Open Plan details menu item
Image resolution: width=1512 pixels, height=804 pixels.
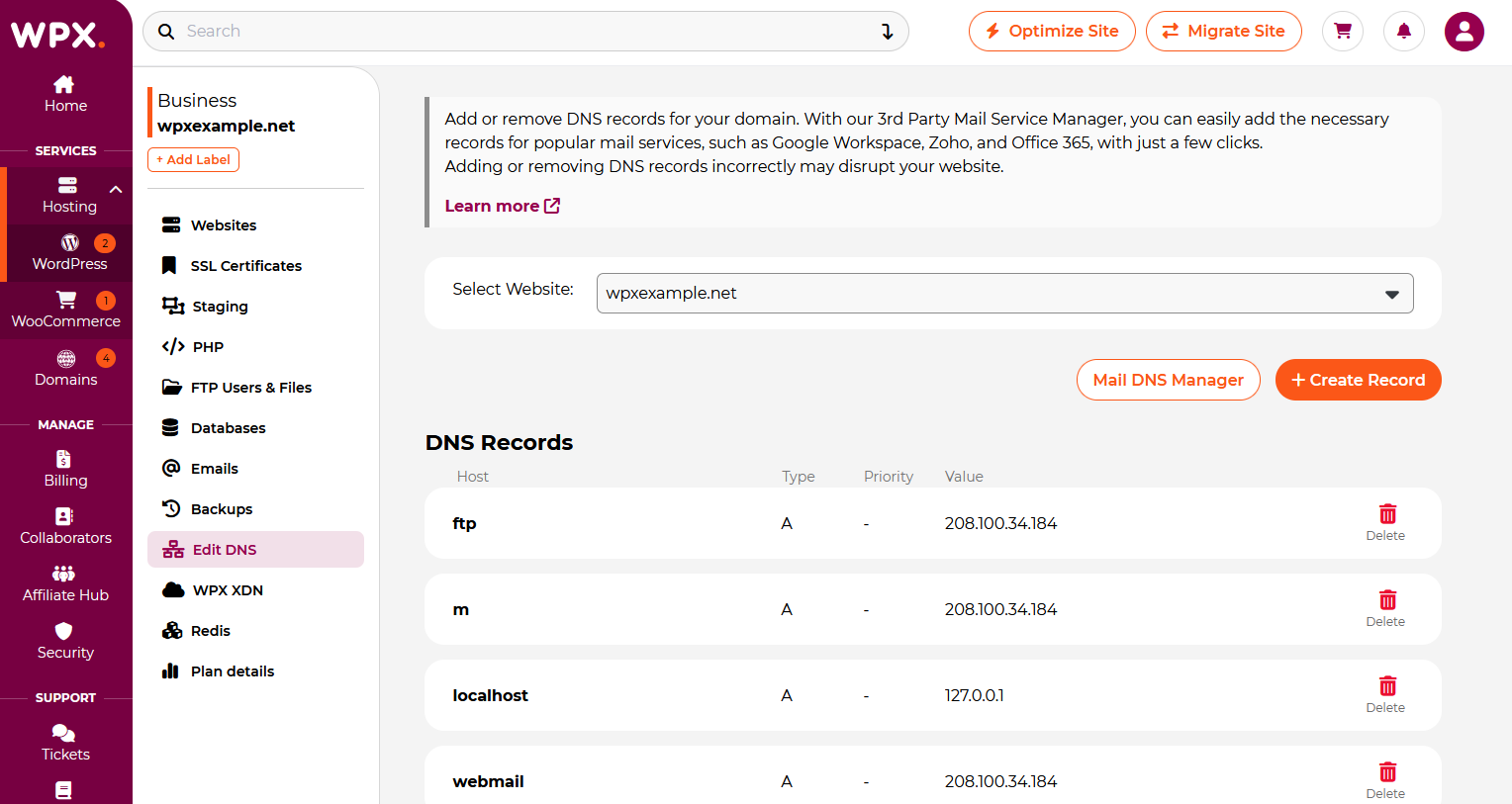pos(255,671)
